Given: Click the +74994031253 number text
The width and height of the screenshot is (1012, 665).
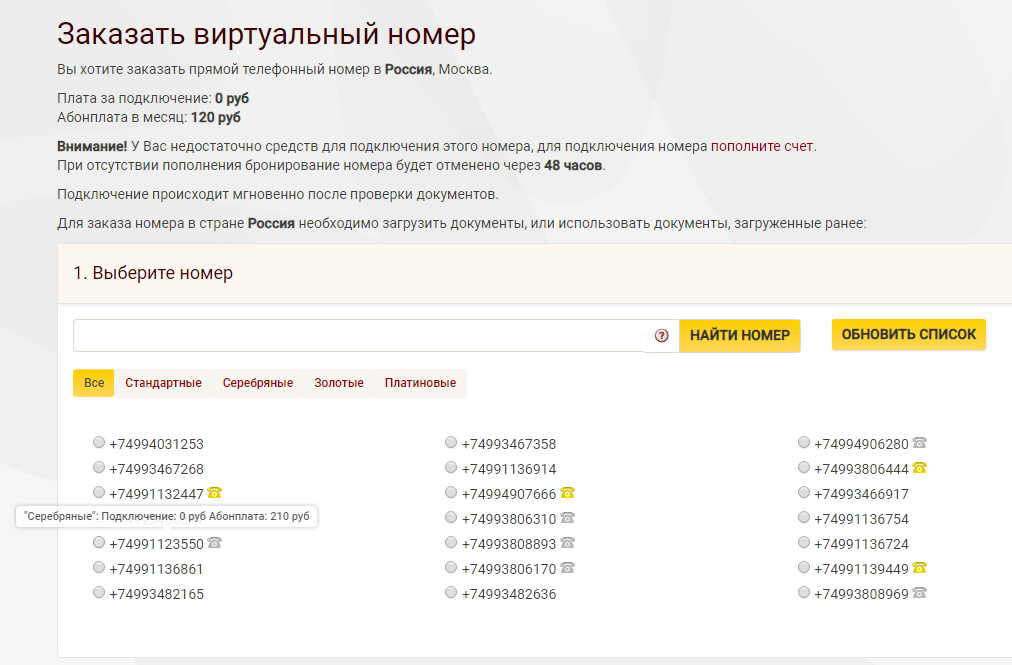Looking at the screenshot, I should (156, 444).
